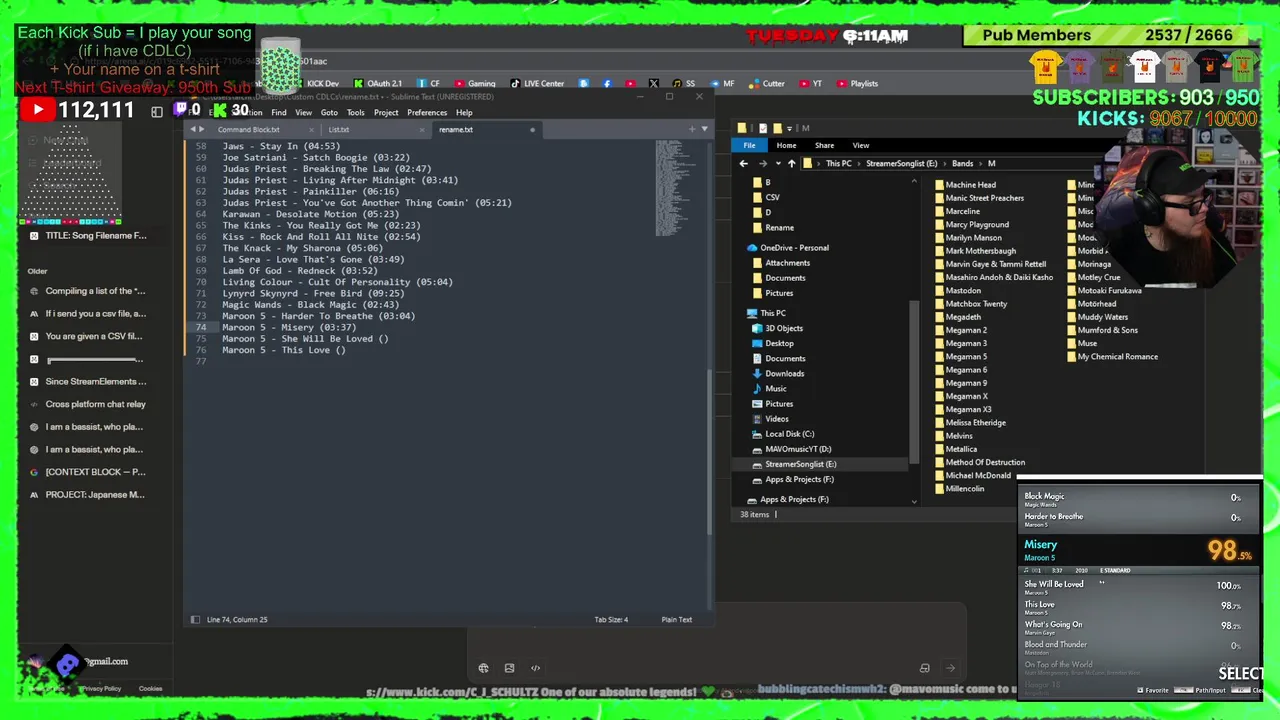Image resolution: width=1280 pixels, height=720 pixels.
Task: Open the SS bookmark
Action: (684, 84)
